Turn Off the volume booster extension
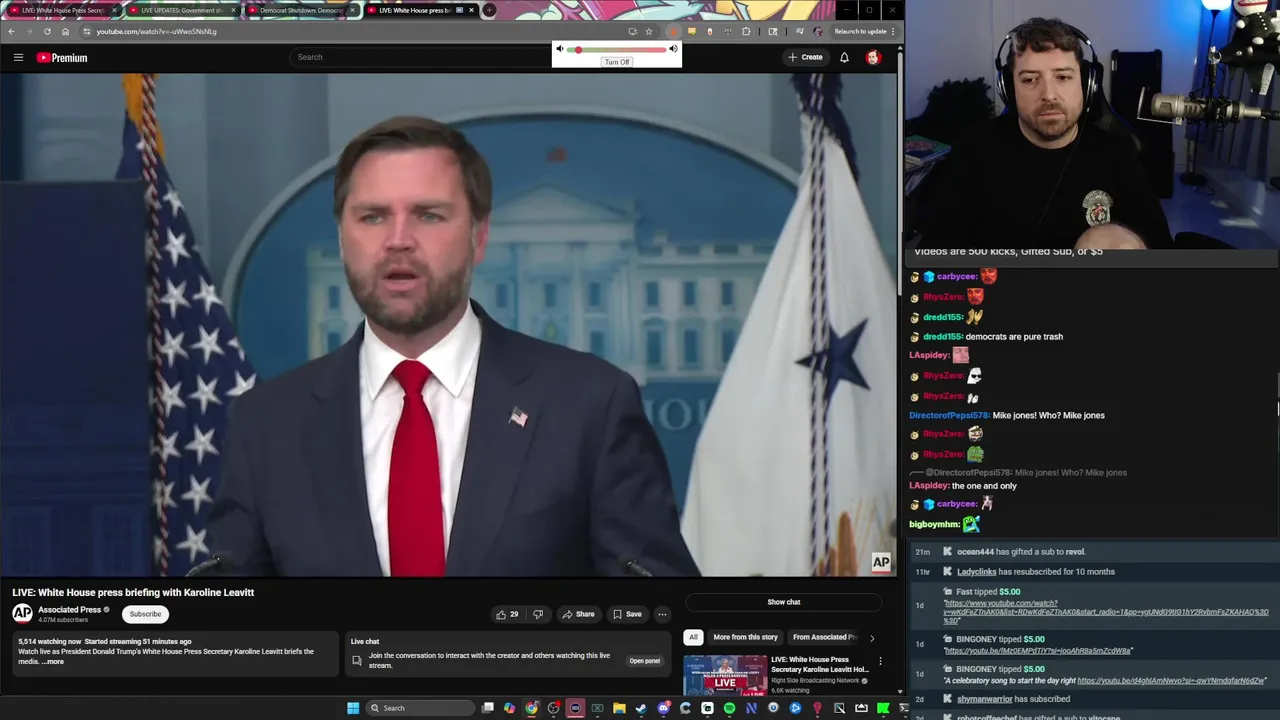This screenshot has height=720, width=1280. pyautogui.click(x=617, y=62)
